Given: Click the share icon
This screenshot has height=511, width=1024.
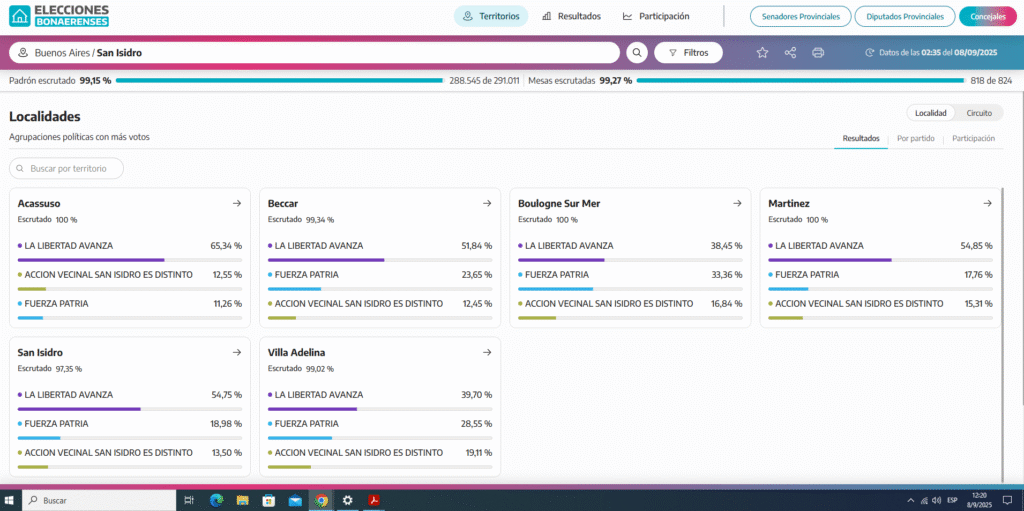Looking at the screenshot, I should pyautogui.click(x=790, y=52).
